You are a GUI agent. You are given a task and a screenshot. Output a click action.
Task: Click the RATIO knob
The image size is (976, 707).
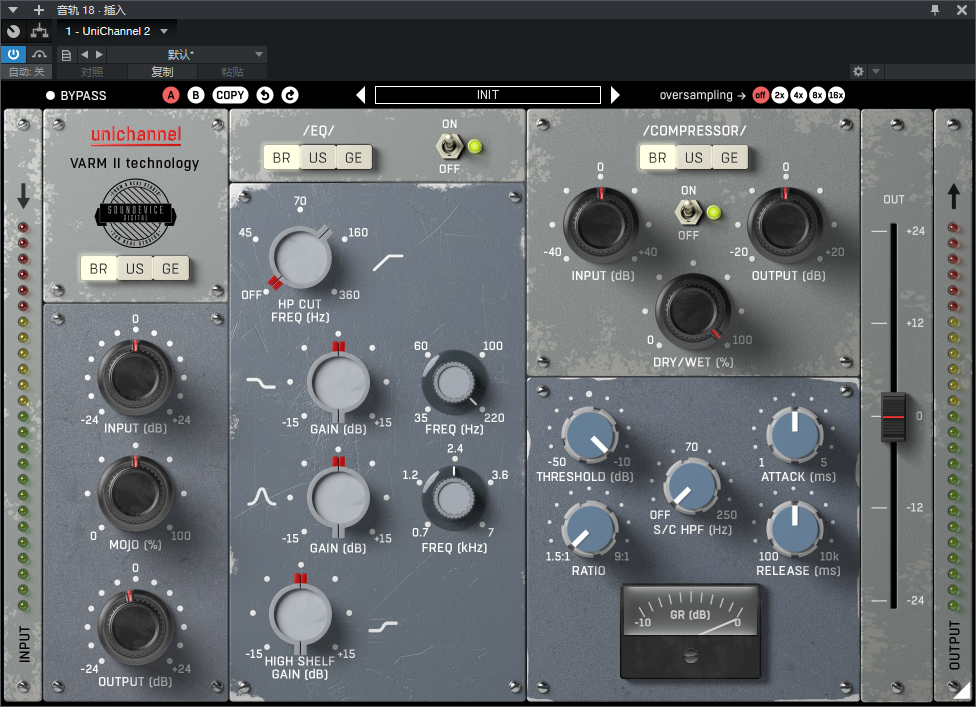coord(589,530)
